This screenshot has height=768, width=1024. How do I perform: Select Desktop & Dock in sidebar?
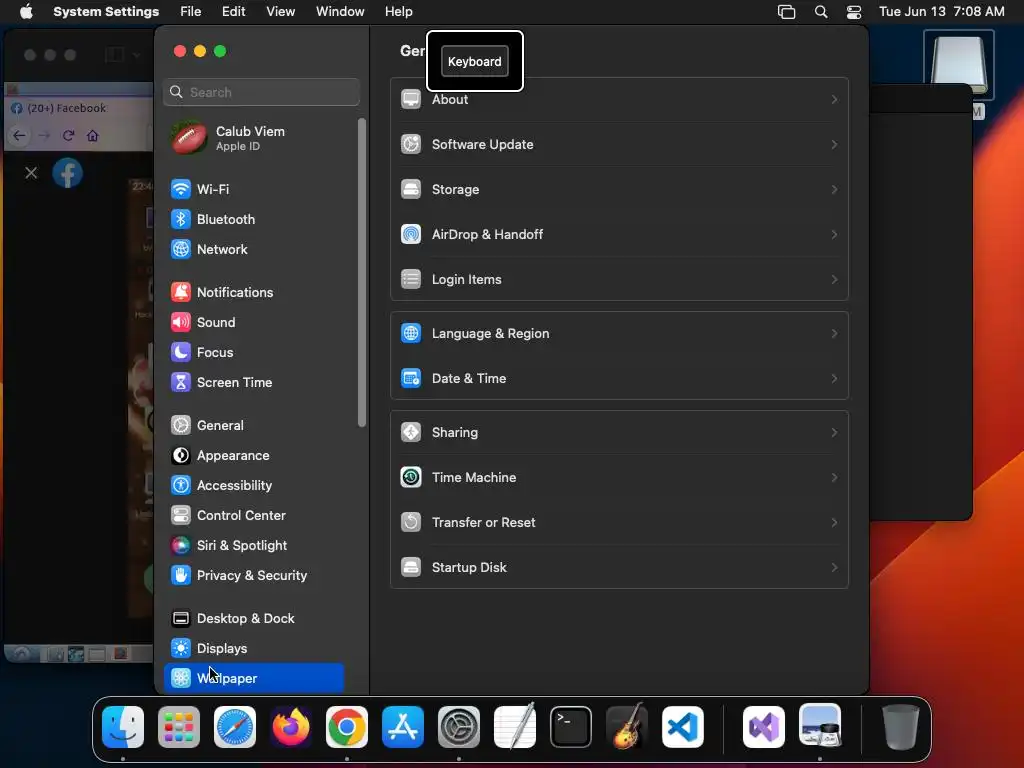coord(253,619)
